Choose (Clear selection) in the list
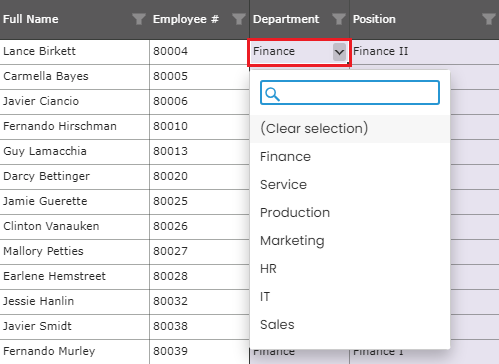This screenshot has height=364, width=499. pos(350,129)
